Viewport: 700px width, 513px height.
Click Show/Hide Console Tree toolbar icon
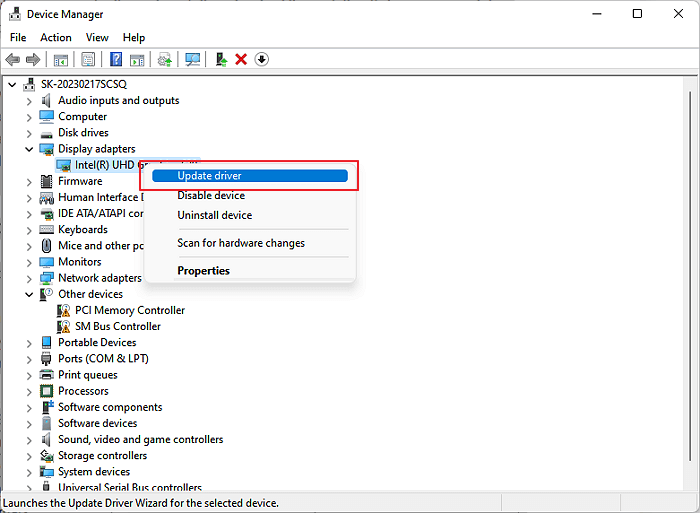coord(60,59)
